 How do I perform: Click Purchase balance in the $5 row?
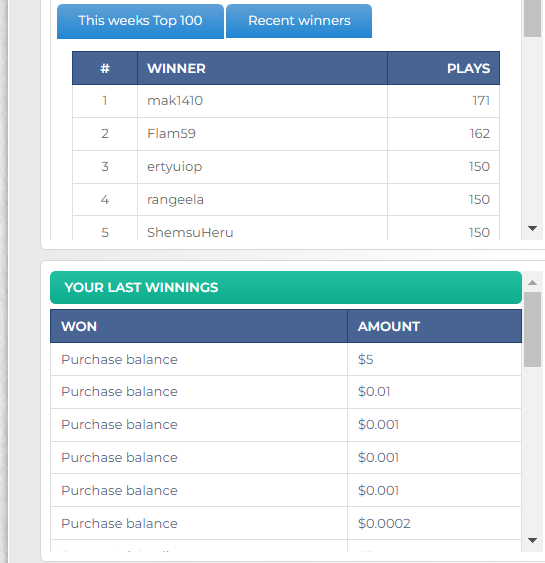[120, 359]
